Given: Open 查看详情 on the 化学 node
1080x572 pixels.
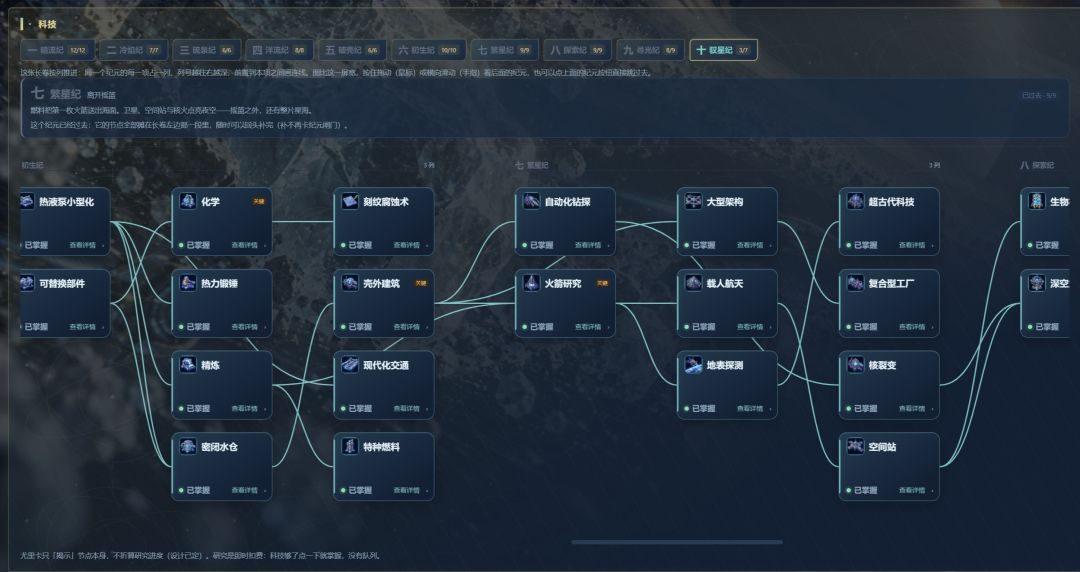Looking at the screenshot, I should [247, 245].
